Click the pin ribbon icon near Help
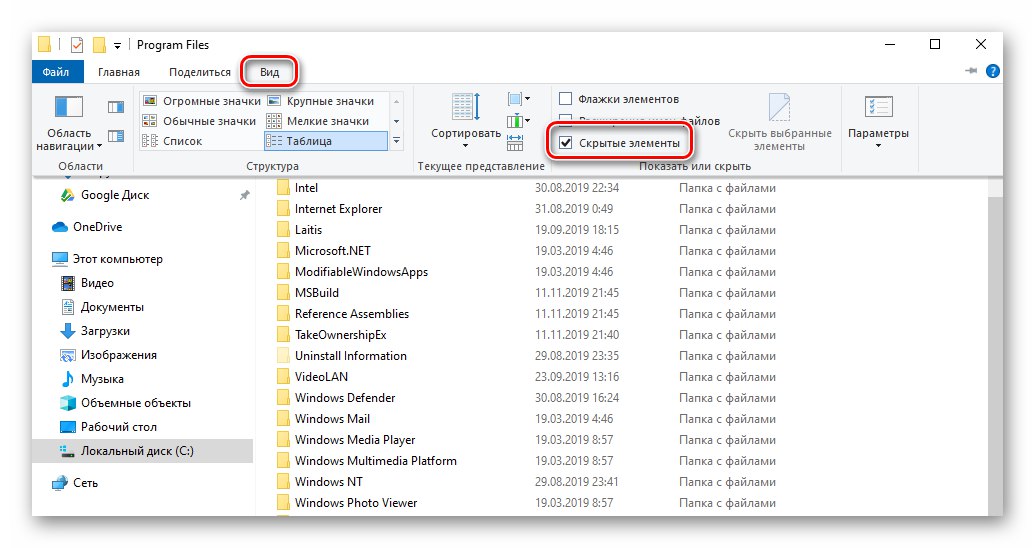 971,71
